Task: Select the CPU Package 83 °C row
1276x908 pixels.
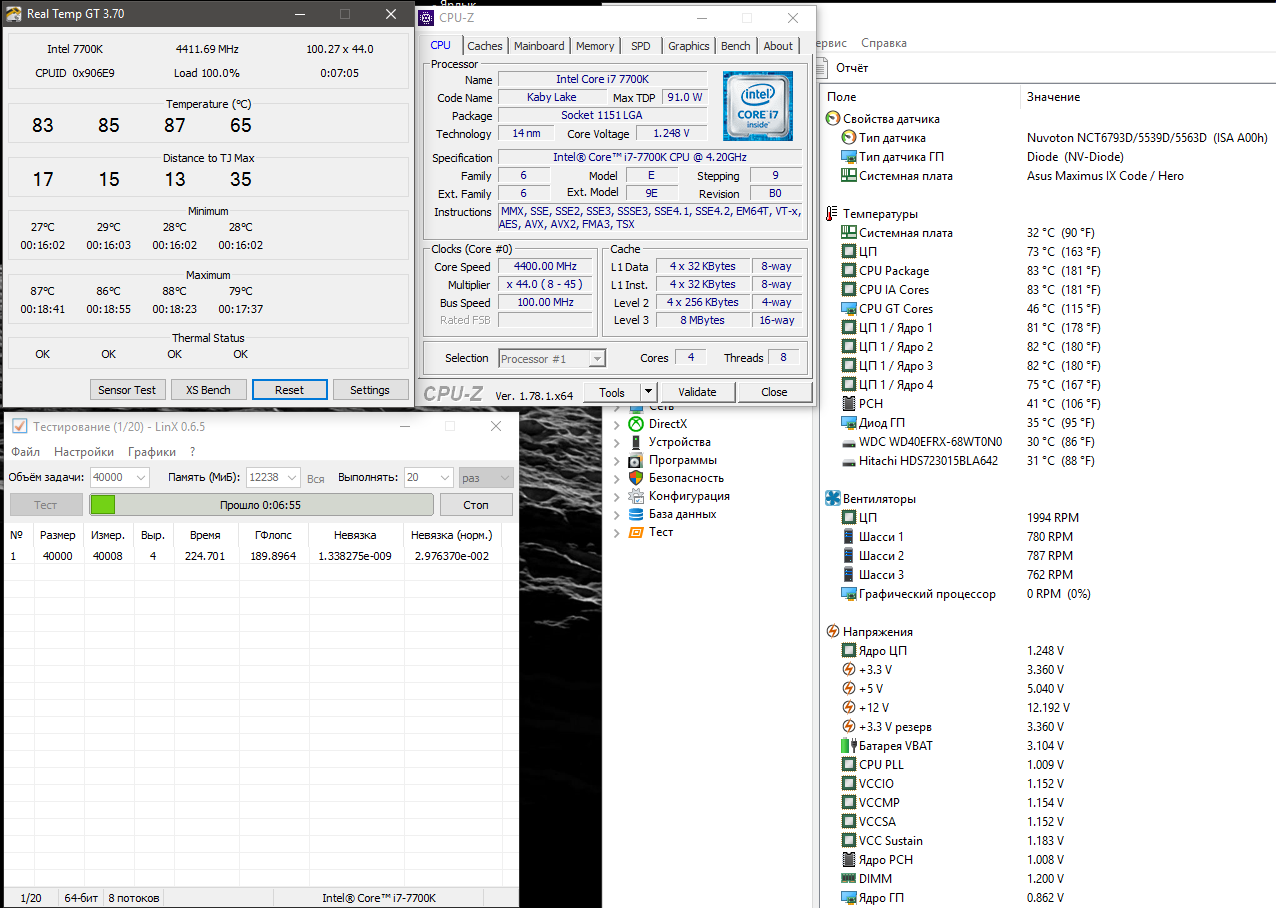Action: pos(1048,270)
